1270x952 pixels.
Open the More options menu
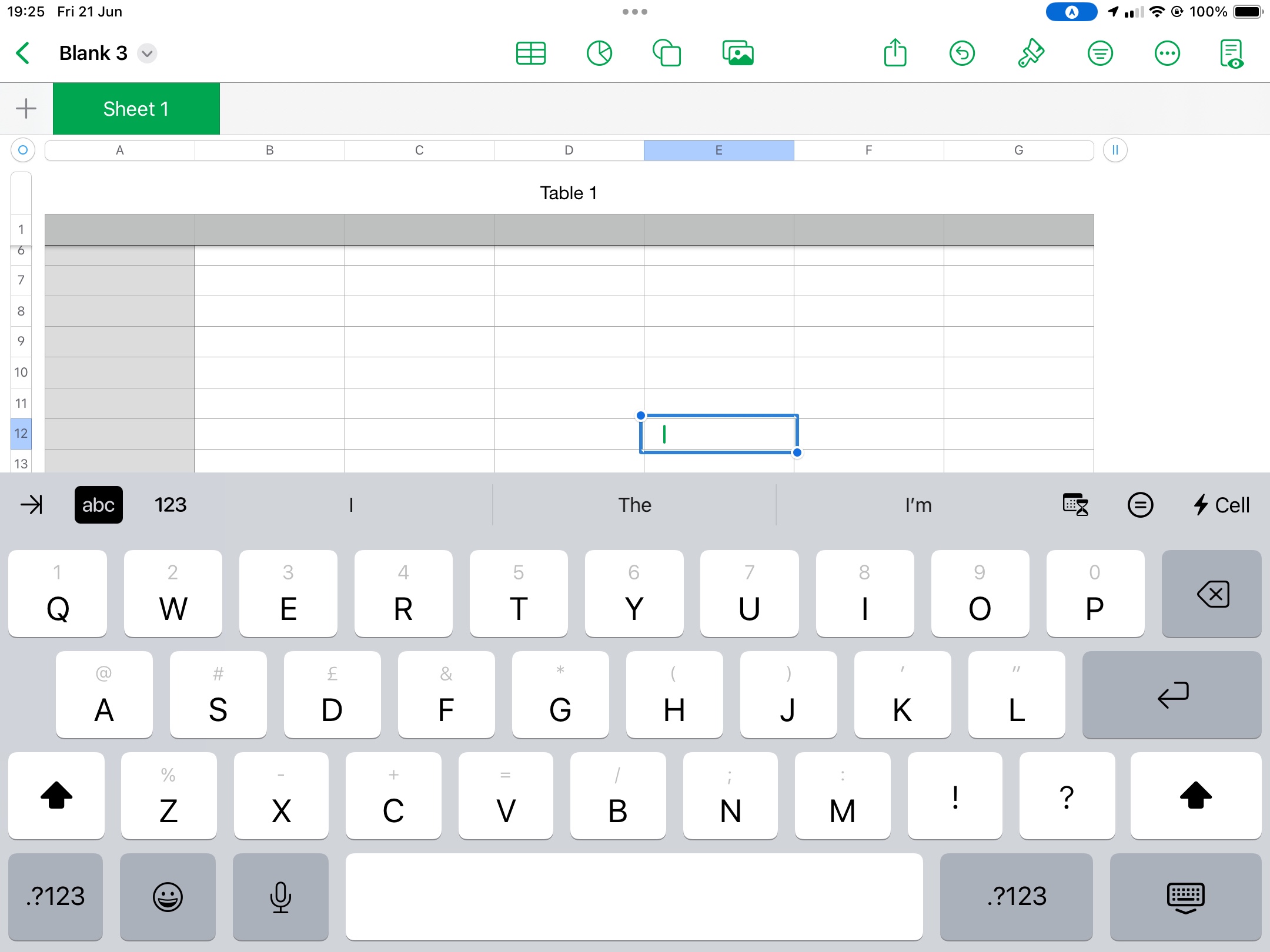[1167, 53]
